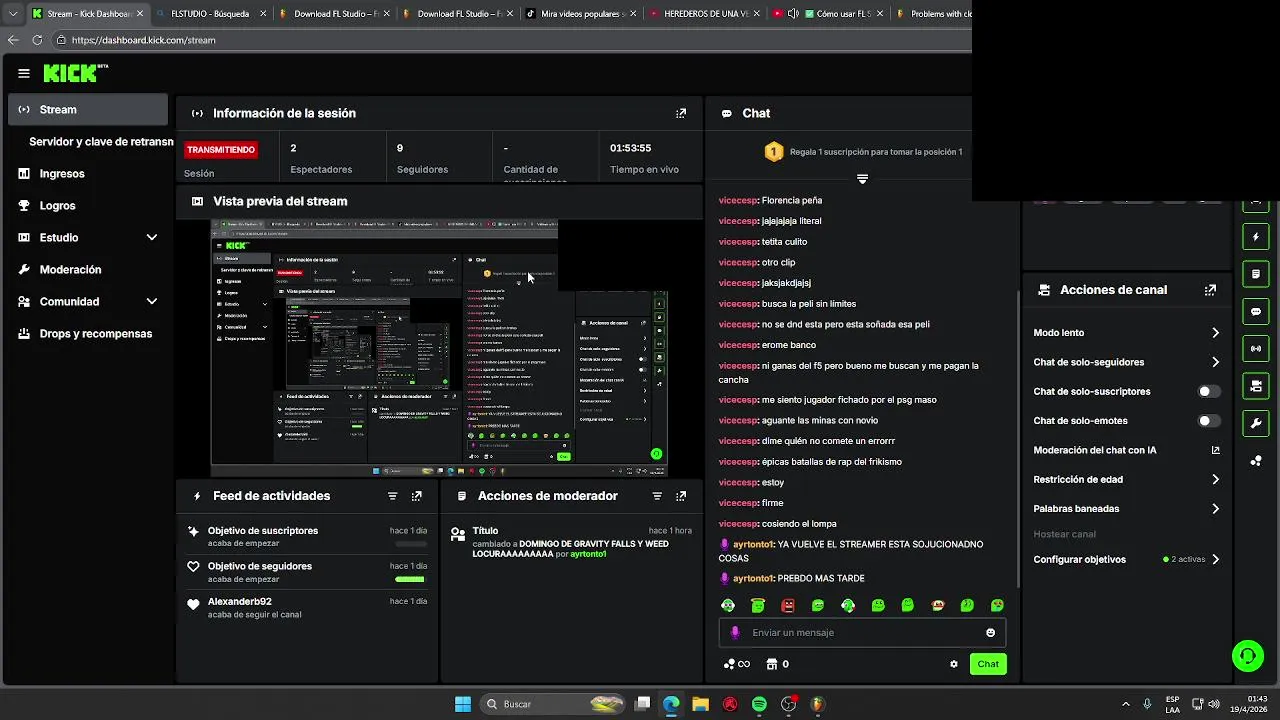The width and height of the screenshot is (1280, 720).
Task: Pop out the Información de la sesión panel
Action: 681,113
